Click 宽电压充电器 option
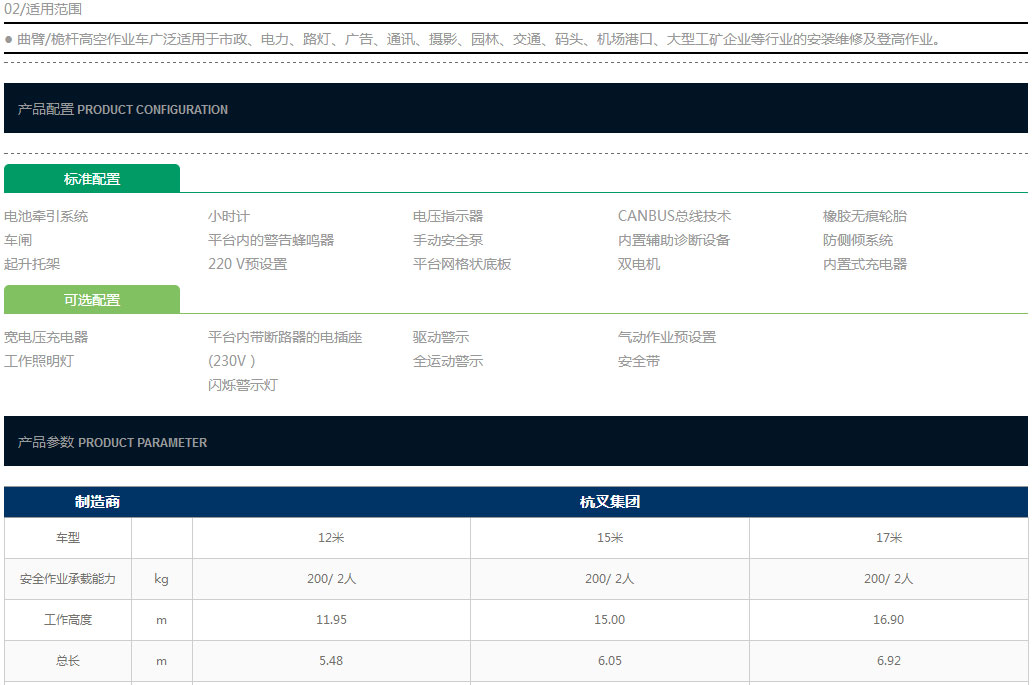 tap(46, 337)
